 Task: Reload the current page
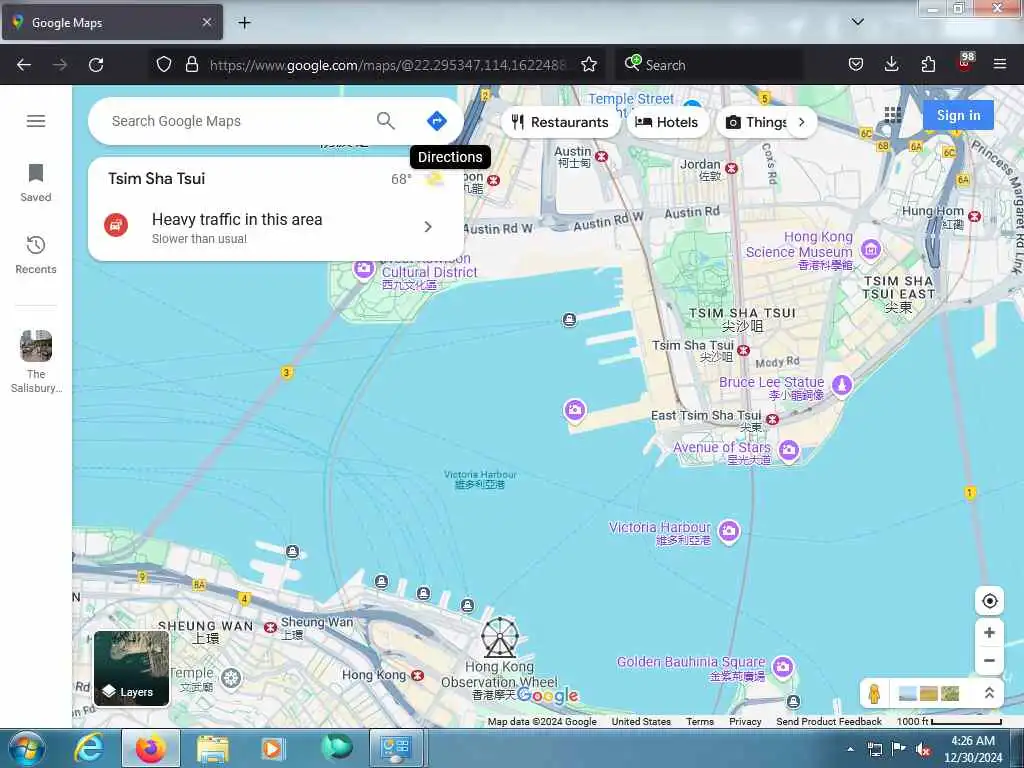[96, 65]
